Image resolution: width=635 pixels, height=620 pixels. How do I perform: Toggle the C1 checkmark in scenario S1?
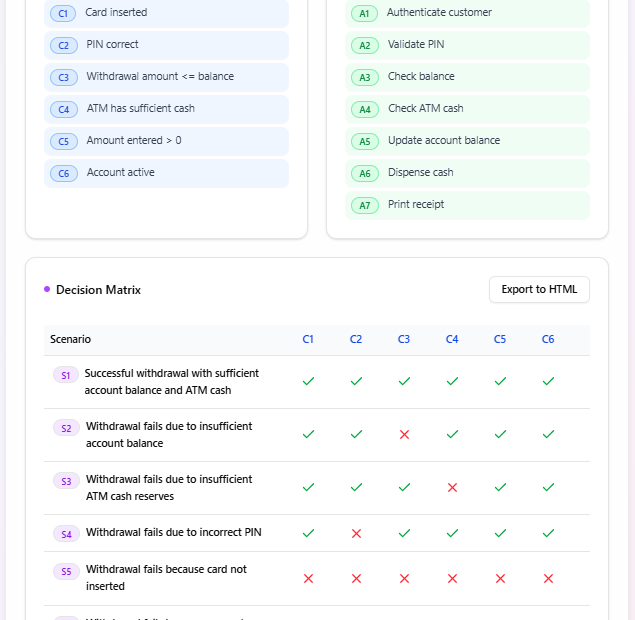308,381
